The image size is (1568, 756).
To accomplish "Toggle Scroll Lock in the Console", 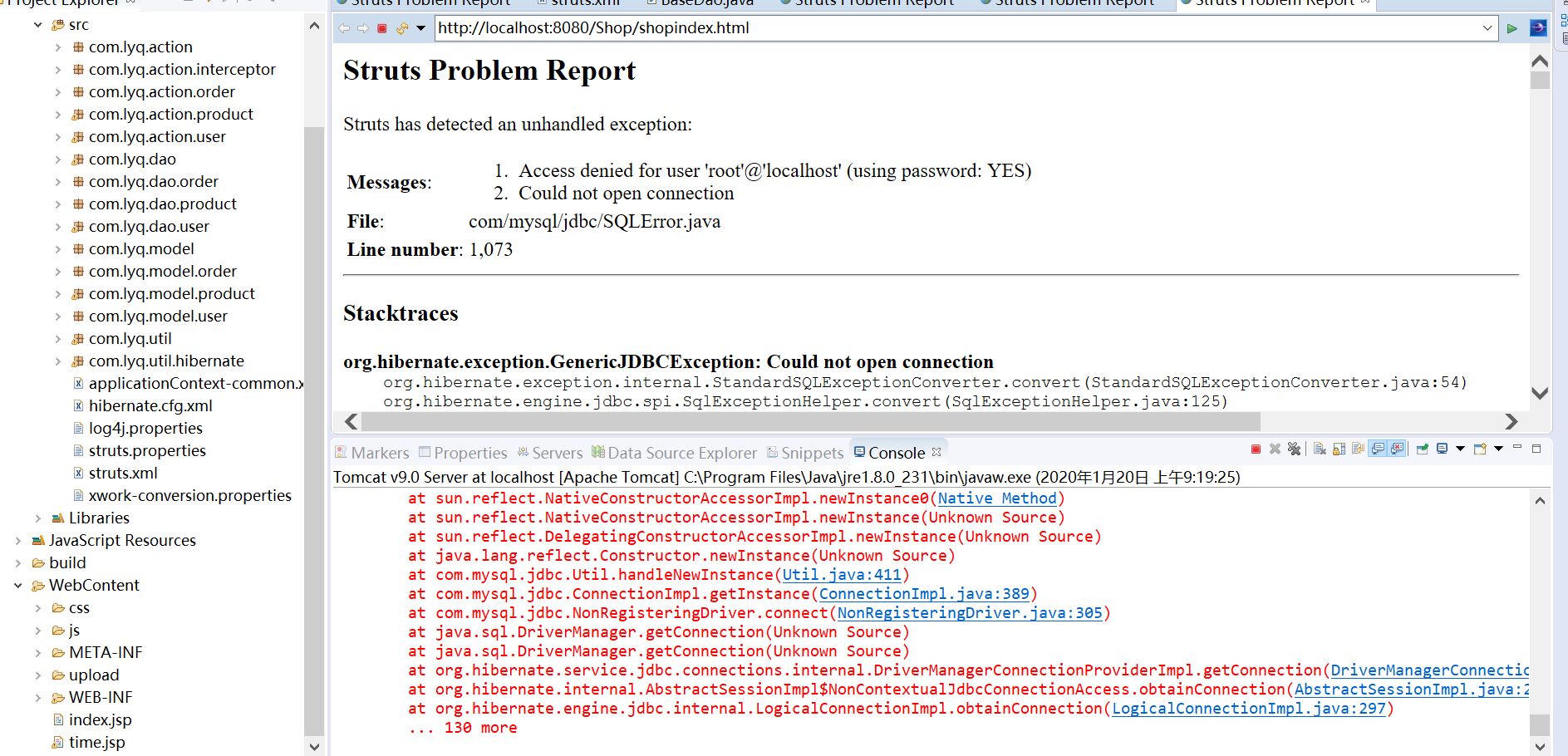I will (1339, 449).
